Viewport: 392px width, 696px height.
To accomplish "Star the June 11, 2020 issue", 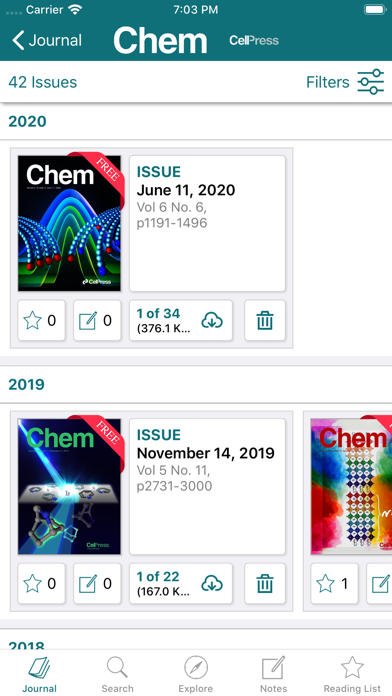I will 41,320.
